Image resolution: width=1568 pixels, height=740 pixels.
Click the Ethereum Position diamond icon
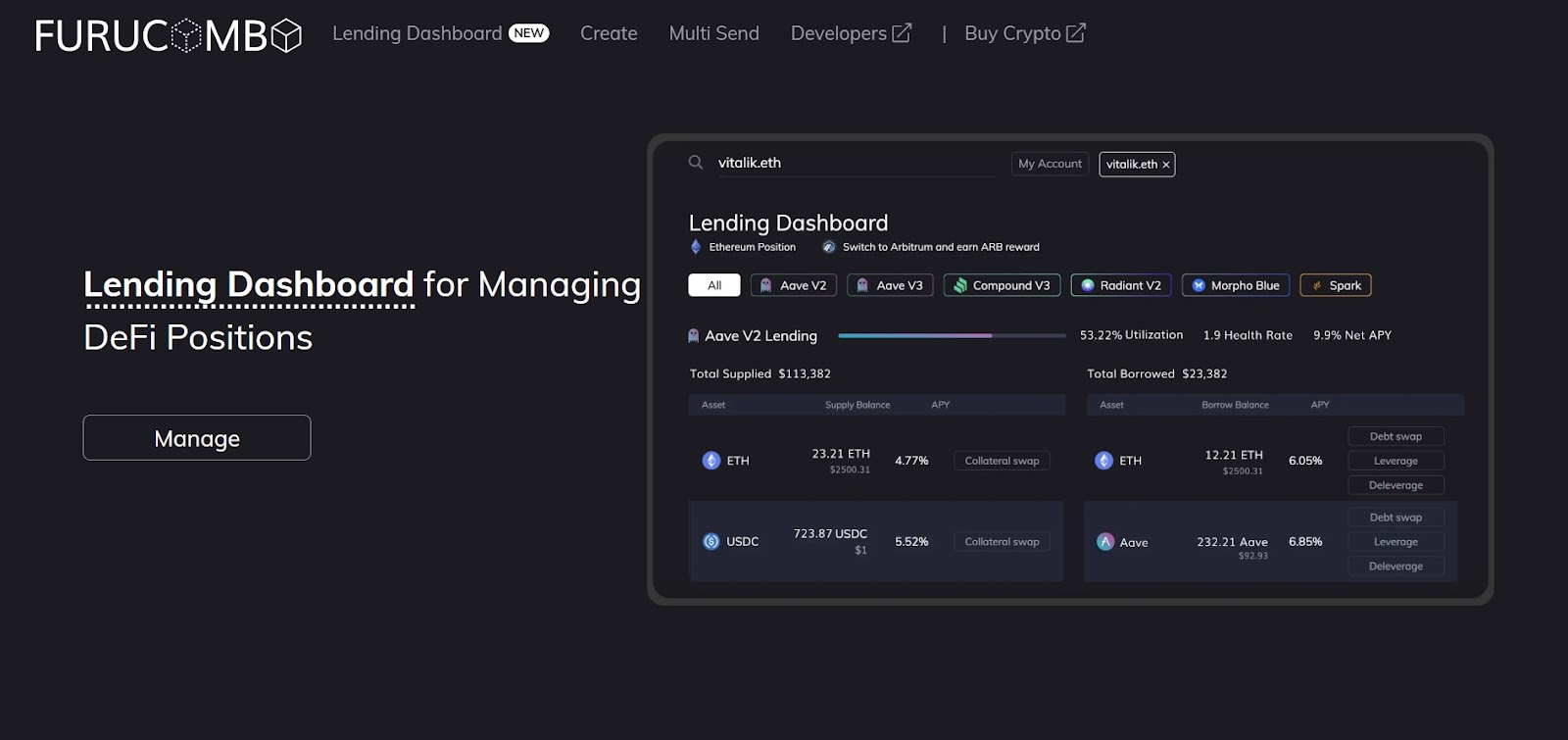[696, 247]
